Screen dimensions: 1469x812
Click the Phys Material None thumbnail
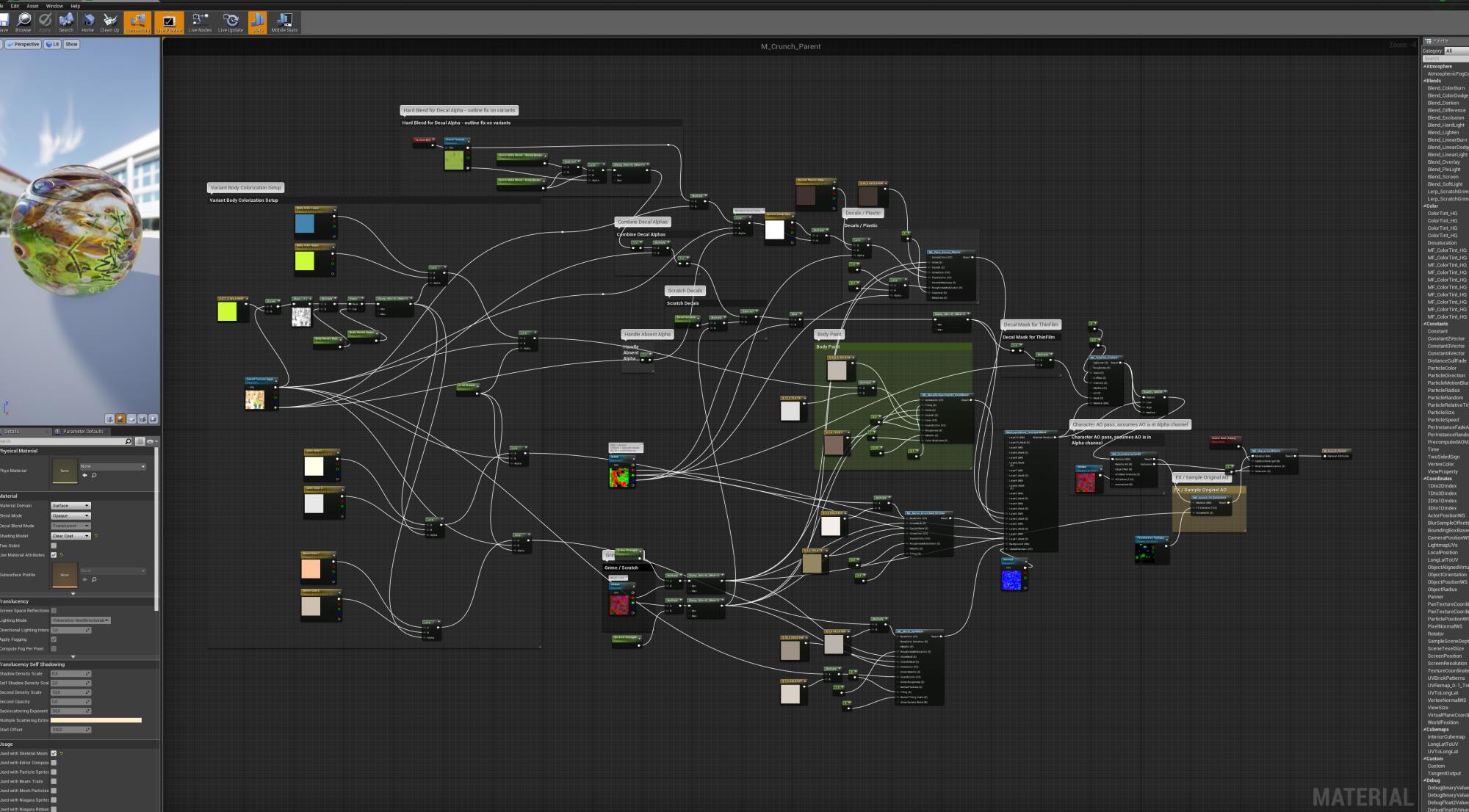click(x=65, y=471)
